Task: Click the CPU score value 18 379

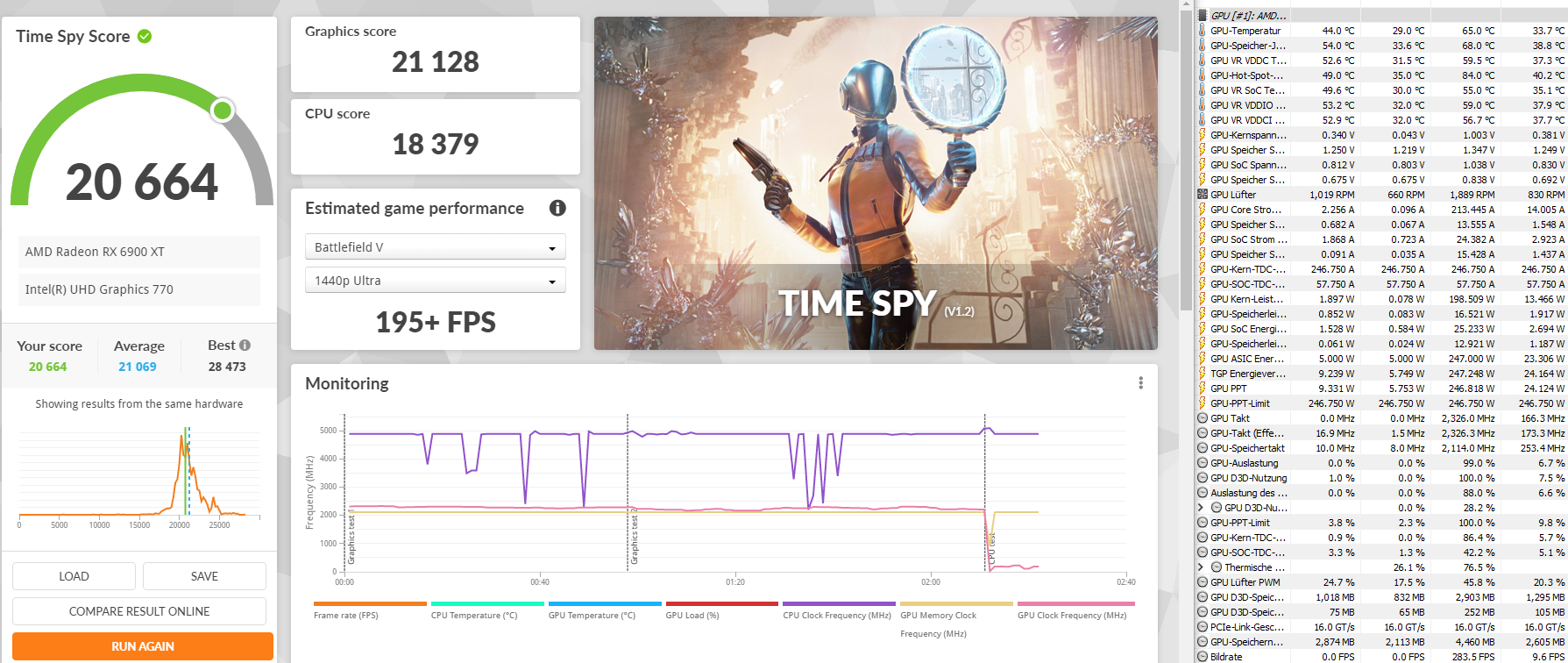Action: click(x=436, y=145)
